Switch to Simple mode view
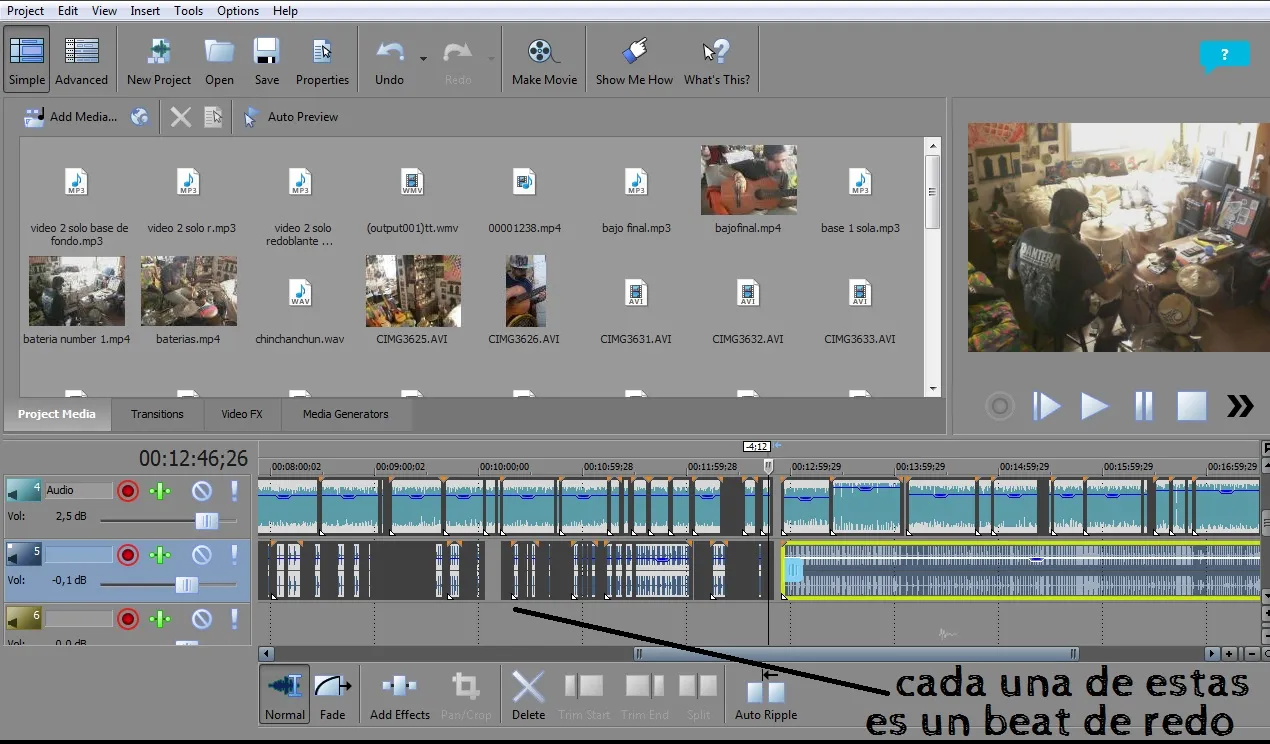 pos(27,59)
